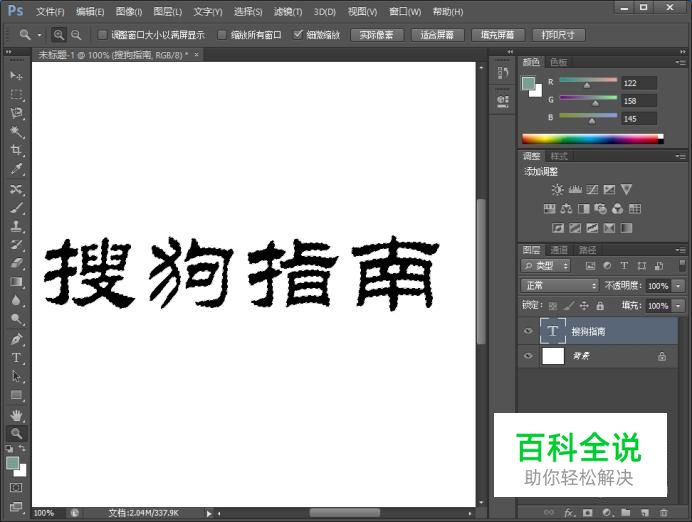Select the Horizontal Type tool
This screenshot has height=522, width=692.
(16, 358)
